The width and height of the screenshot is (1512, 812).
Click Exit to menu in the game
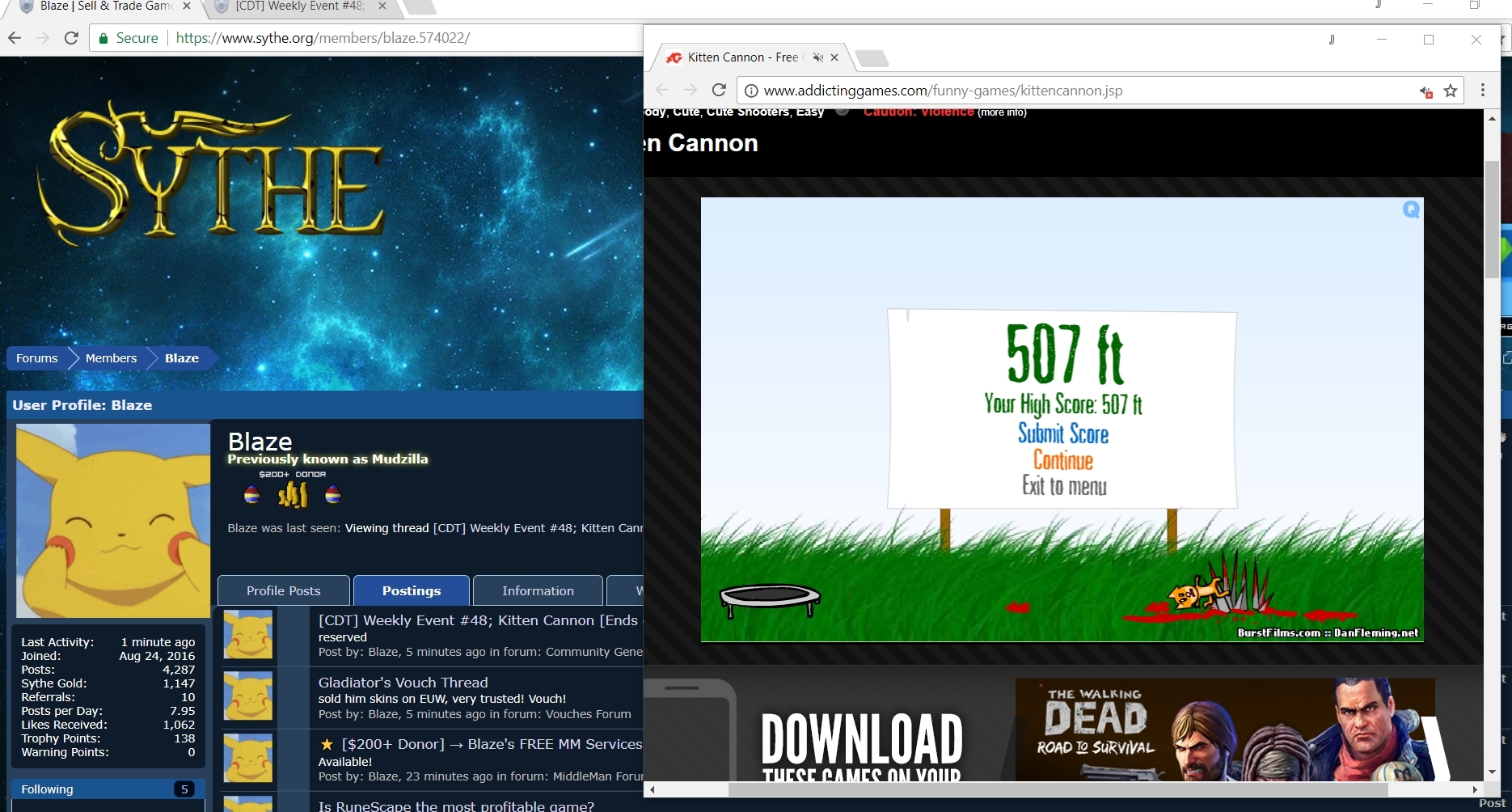[1064, 486]
